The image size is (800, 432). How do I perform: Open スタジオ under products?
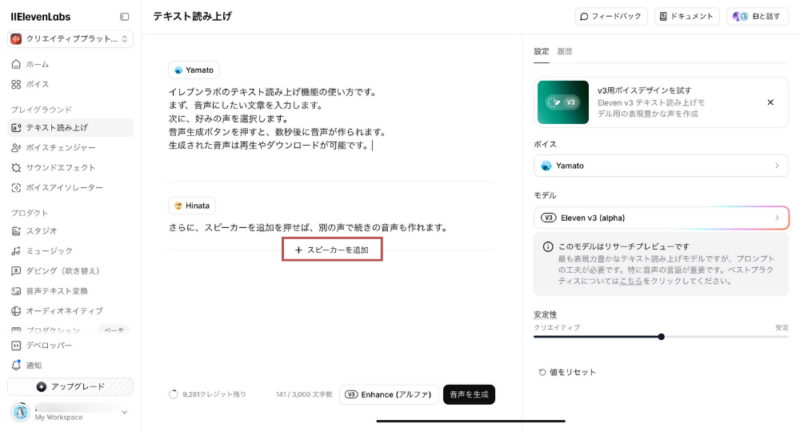[x=41, y=231]
